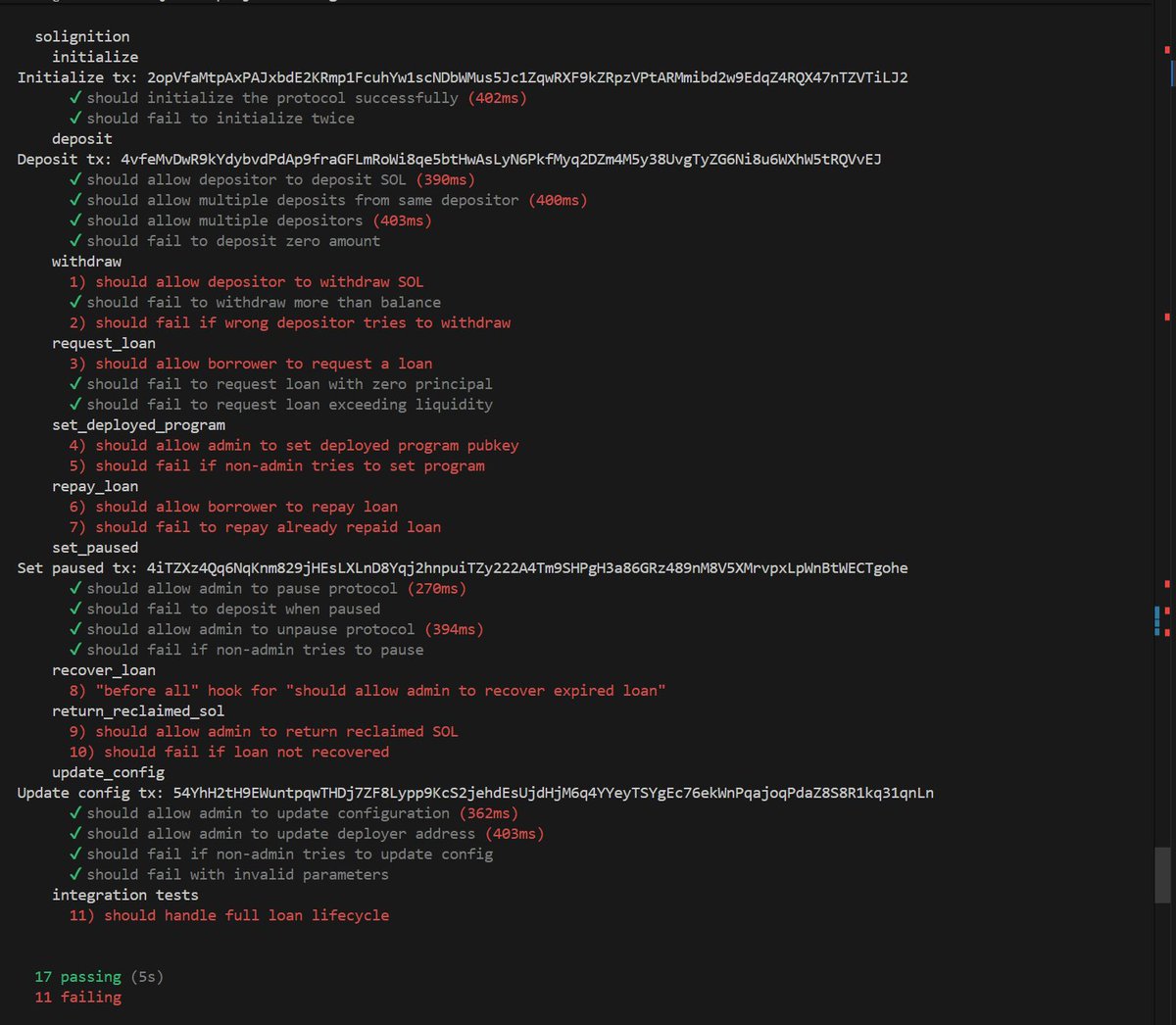Click failing test '9) should allow admin to return reclaimed SOL'
This screenshot has height=1025, width=1176.
pyautogui.click(x=264, y=732)
